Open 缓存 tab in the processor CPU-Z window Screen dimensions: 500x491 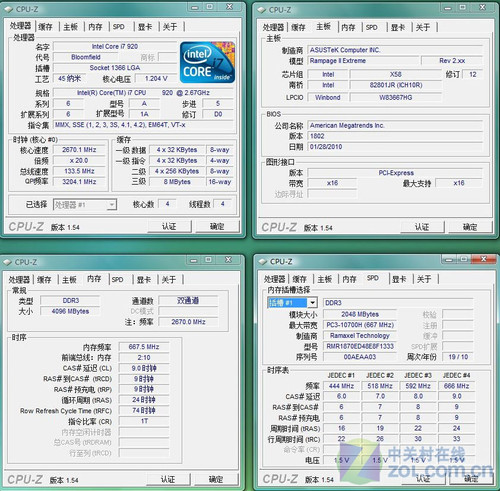tap(45, 27)
